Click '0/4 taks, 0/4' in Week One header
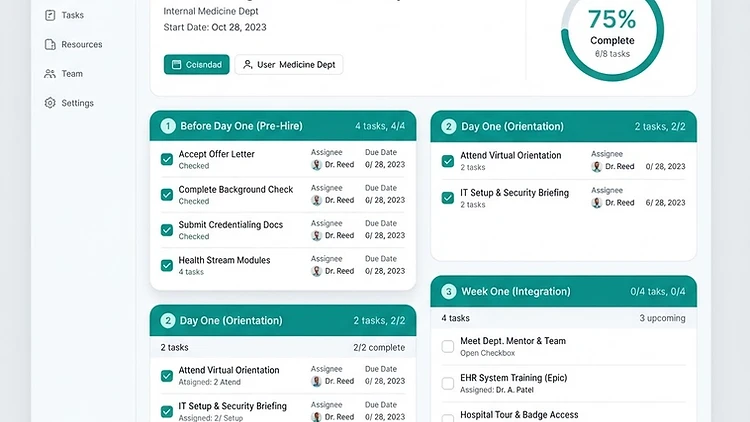 tap(658, 292)
